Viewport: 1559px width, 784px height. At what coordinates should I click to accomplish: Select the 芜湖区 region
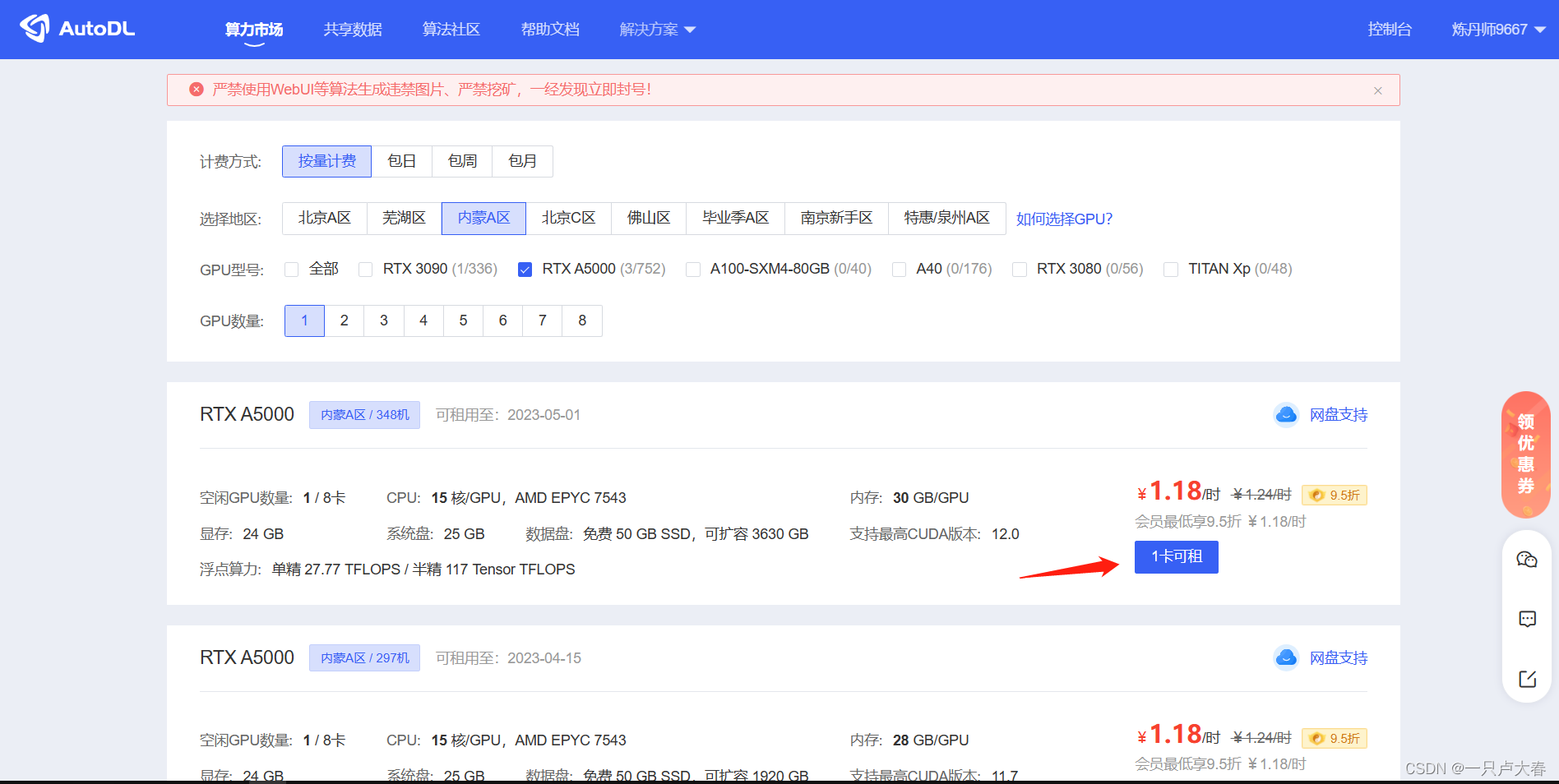click(x=405, y=218)
